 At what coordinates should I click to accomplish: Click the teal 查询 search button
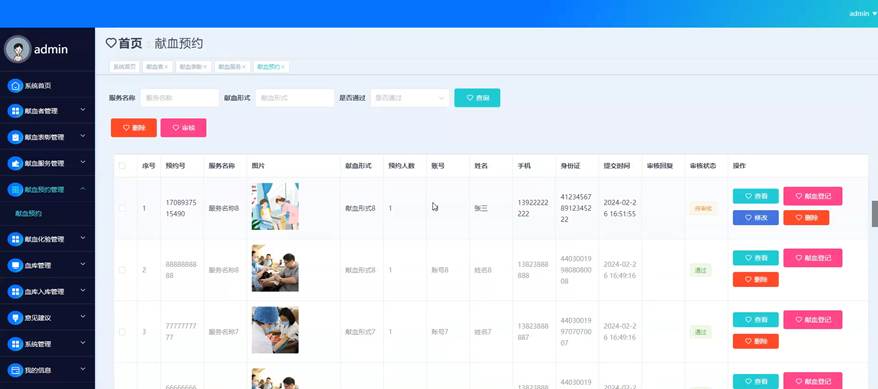pyautogui.click(x=477, y=98)
